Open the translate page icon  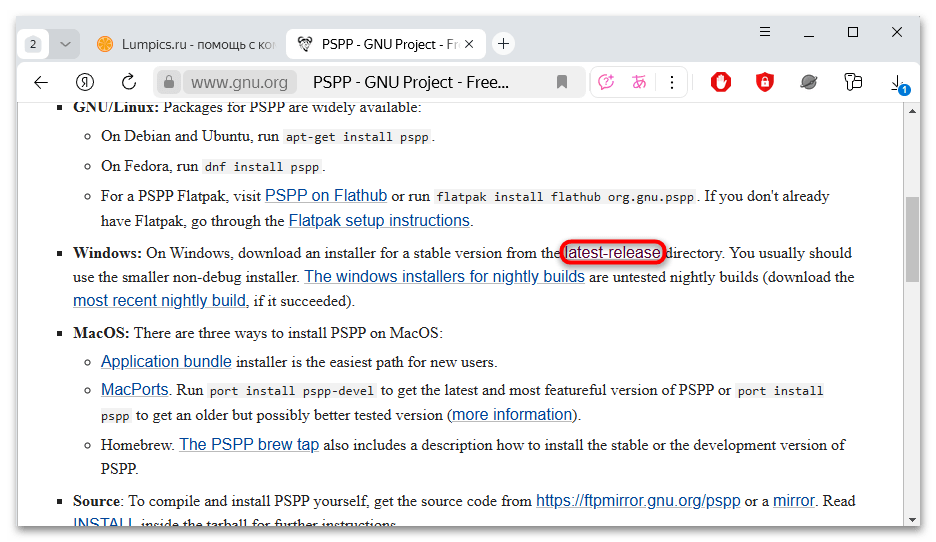tap(639, 82)
